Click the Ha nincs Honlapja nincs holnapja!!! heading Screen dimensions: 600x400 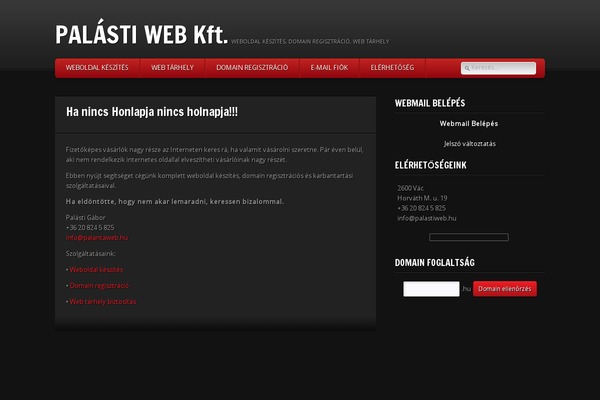[152, 112]
